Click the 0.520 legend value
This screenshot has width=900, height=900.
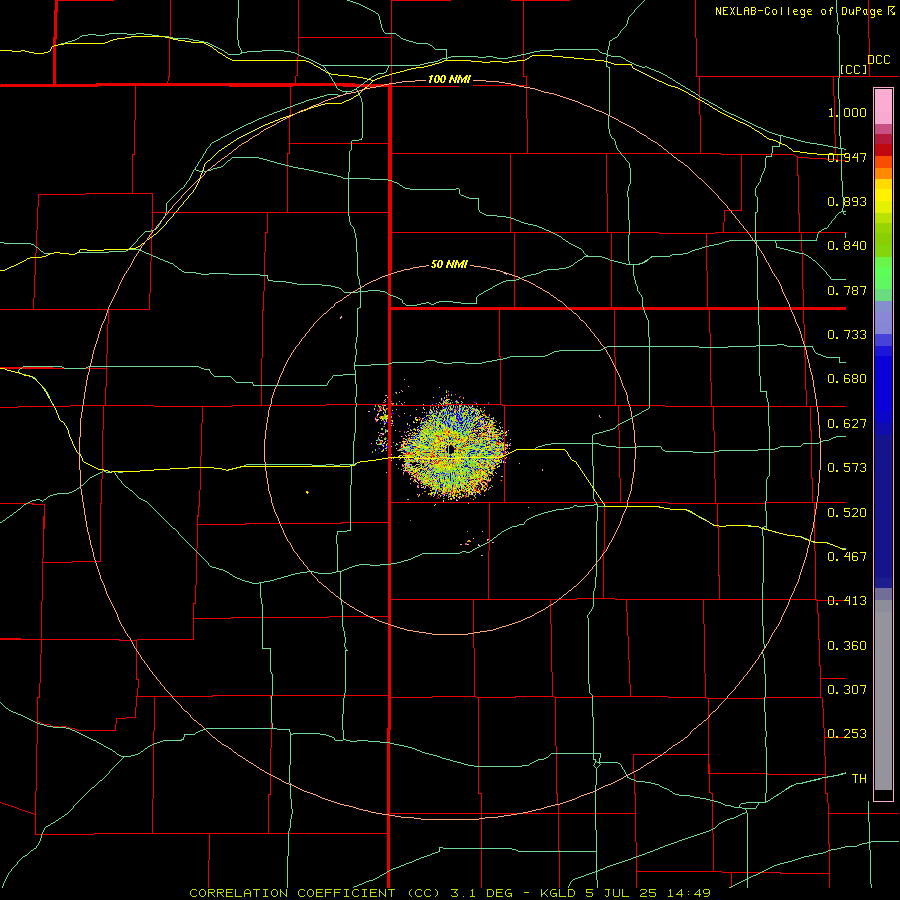[x=847, y=512]
